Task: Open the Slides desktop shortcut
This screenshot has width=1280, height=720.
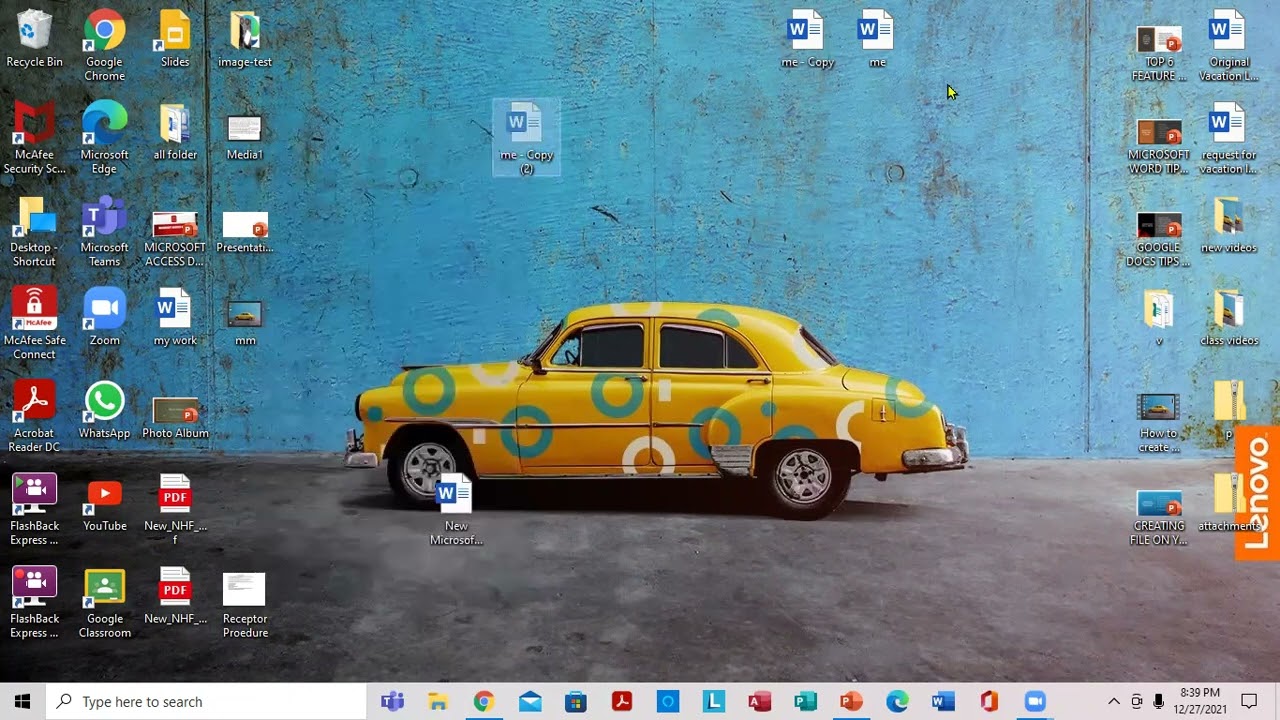Action: tap(175, 40)
